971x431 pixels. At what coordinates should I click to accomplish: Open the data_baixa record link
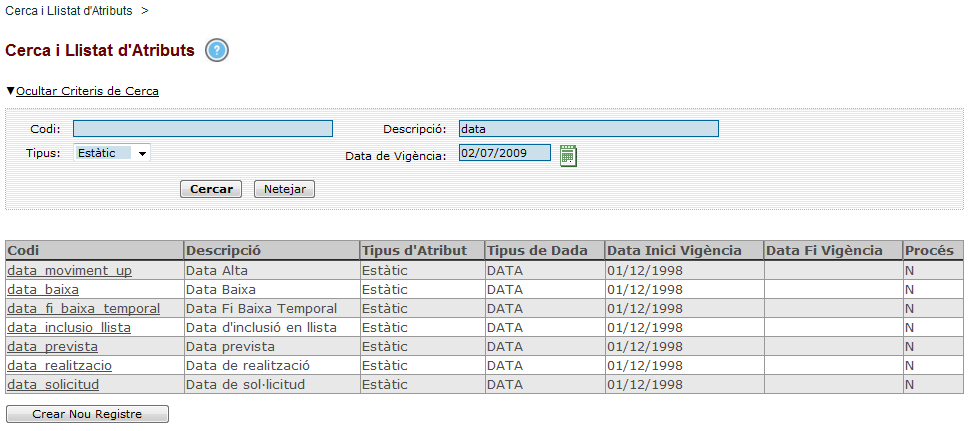click(43, 290)
